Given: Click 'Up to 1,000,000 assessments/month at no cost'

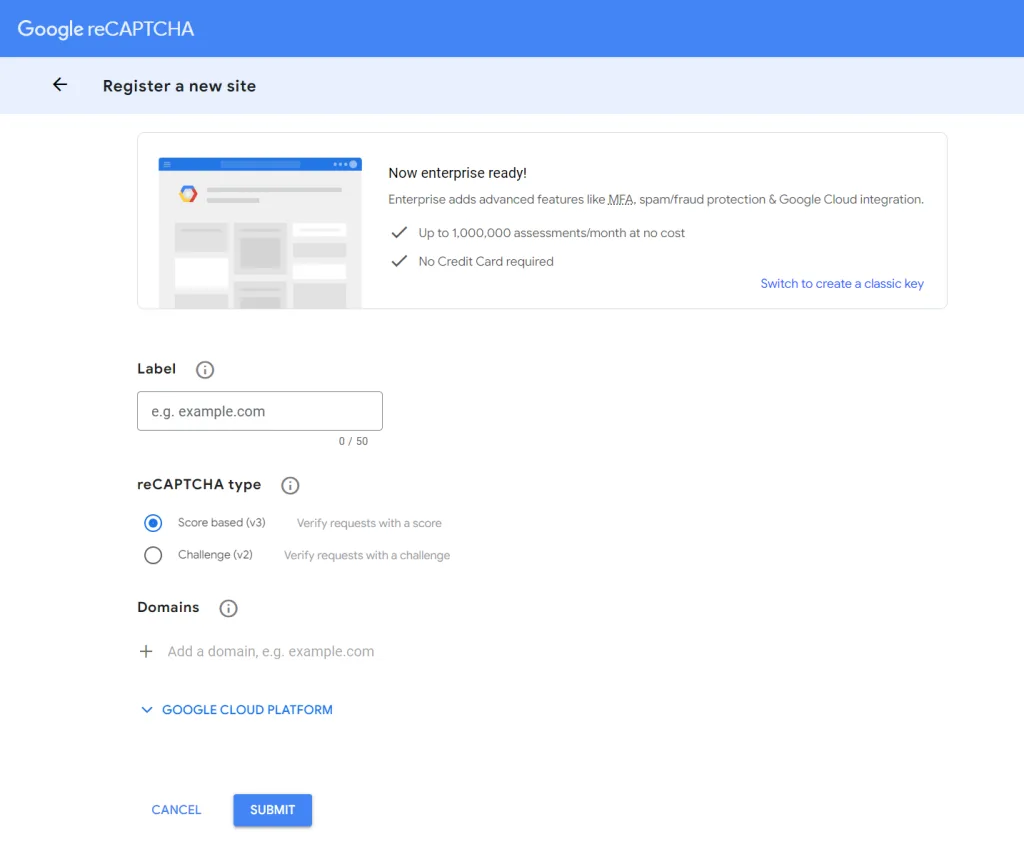Looking at the screenshot, I should tap(552, 233).
